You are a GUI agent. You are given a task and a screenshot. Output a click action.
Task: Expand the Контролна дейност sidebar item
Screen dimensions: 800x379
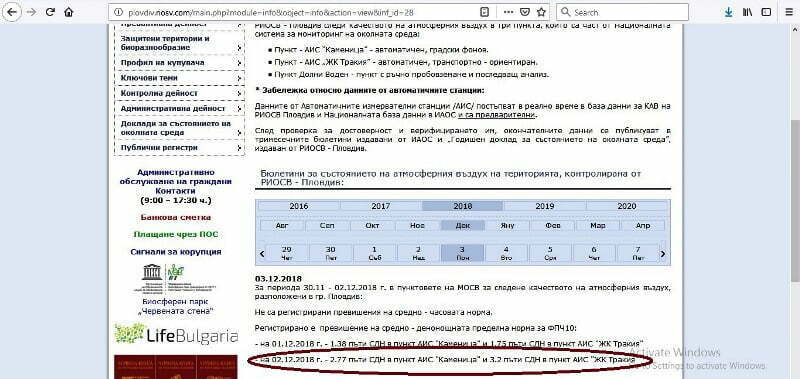[182, 93]
